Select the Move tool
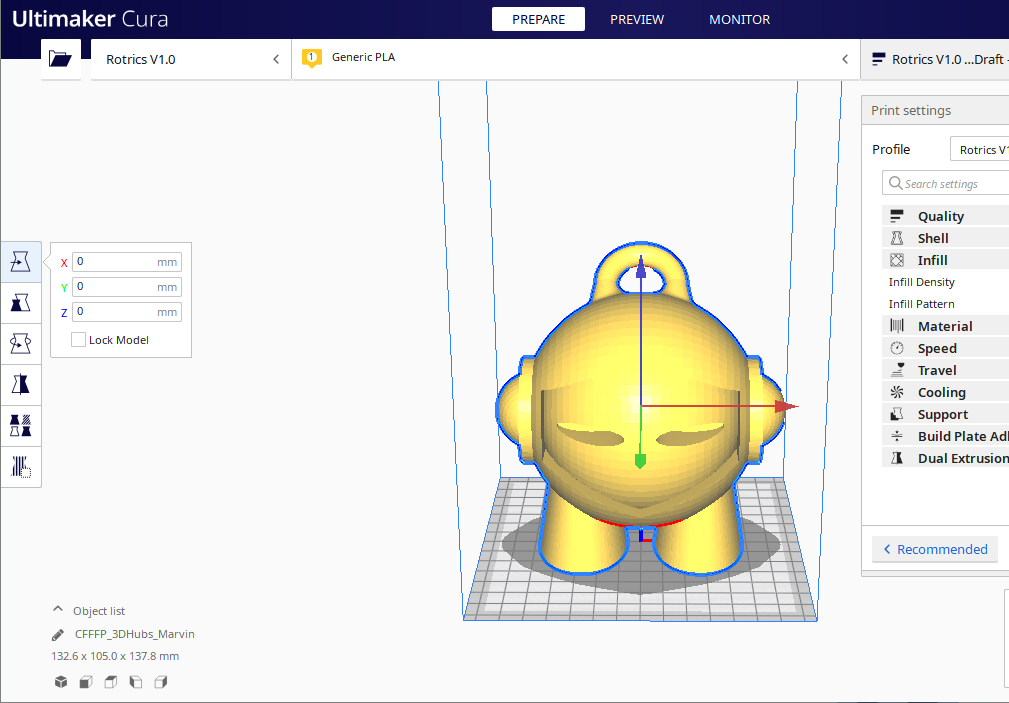 coord(21,262)
